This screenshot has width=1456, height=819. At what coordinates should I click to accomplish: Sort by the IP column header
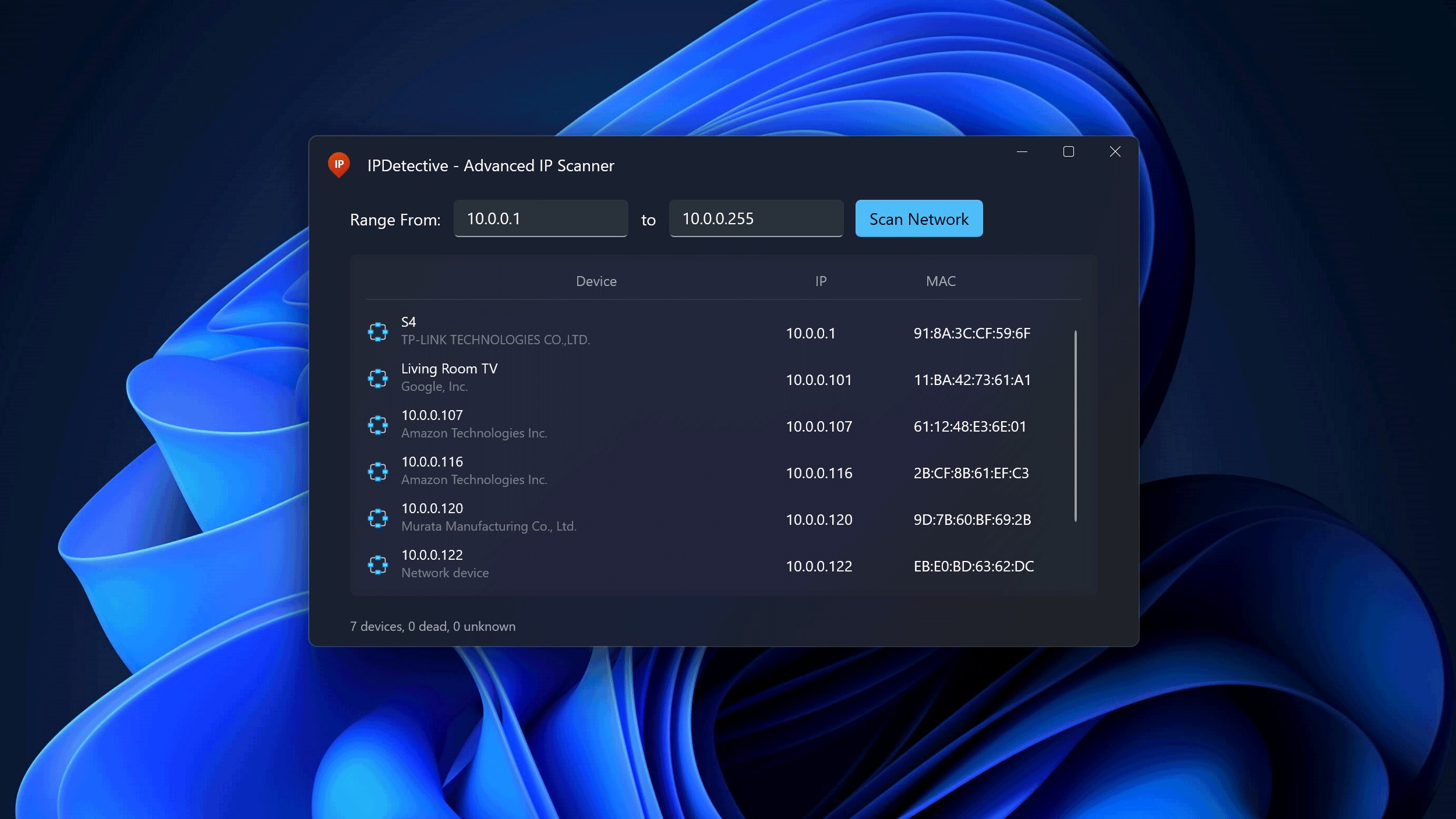click(x=820, y=281)
